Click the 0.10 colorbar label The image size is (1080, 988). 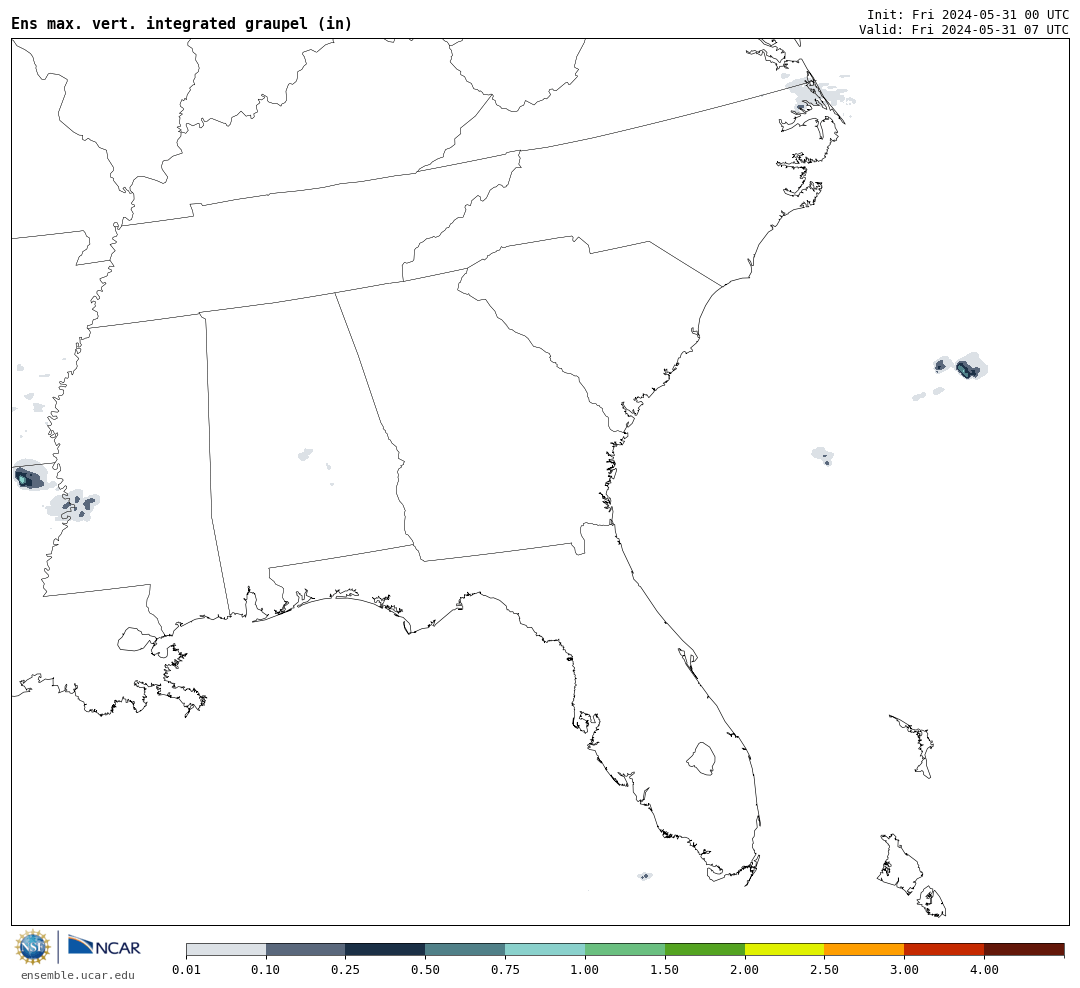pyautogui.click(x=266, y=970)
